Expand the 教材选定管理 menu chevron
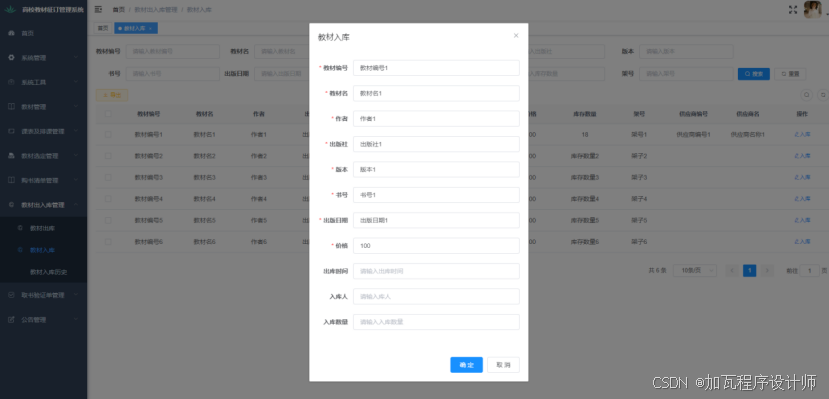 click(x=76, y=155)
